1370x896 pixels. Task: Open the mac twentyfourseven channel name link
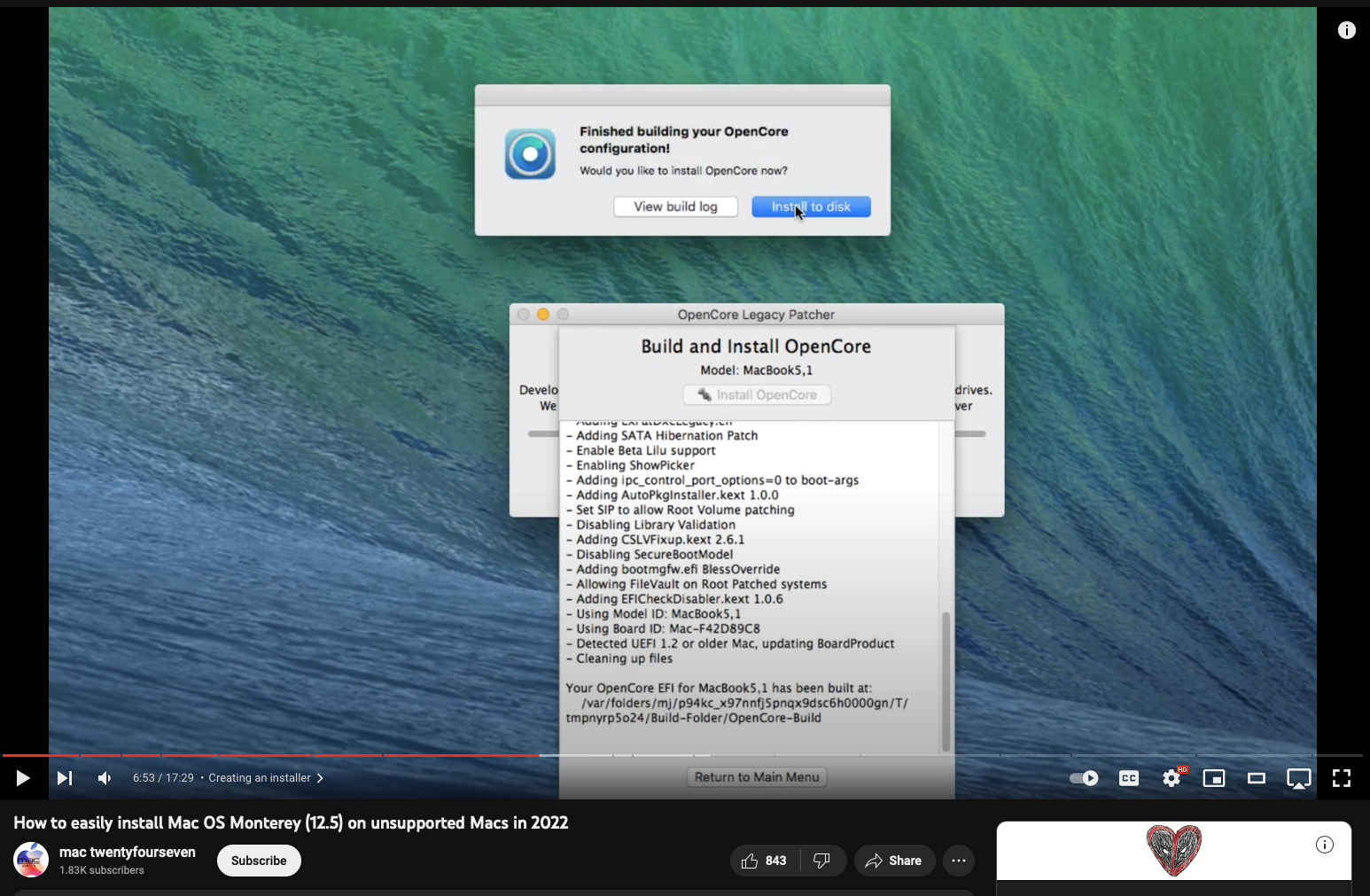pos(128,852)
